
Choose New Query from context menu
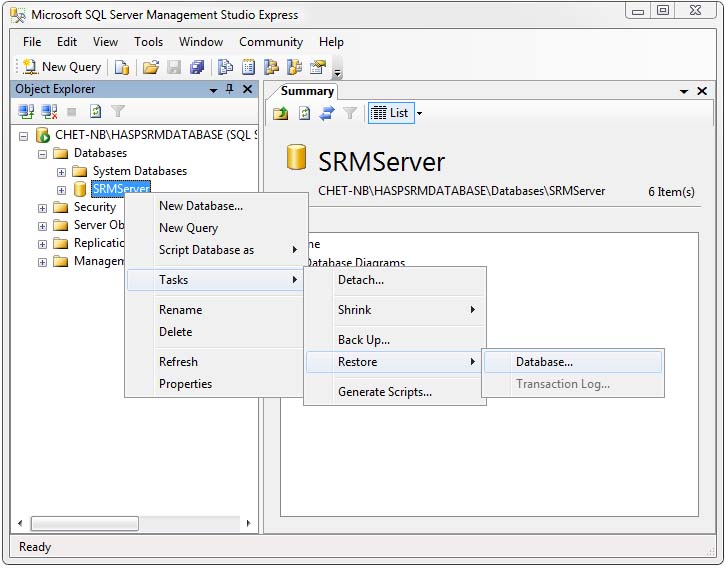pyautogui.click(x=215, y=228)
